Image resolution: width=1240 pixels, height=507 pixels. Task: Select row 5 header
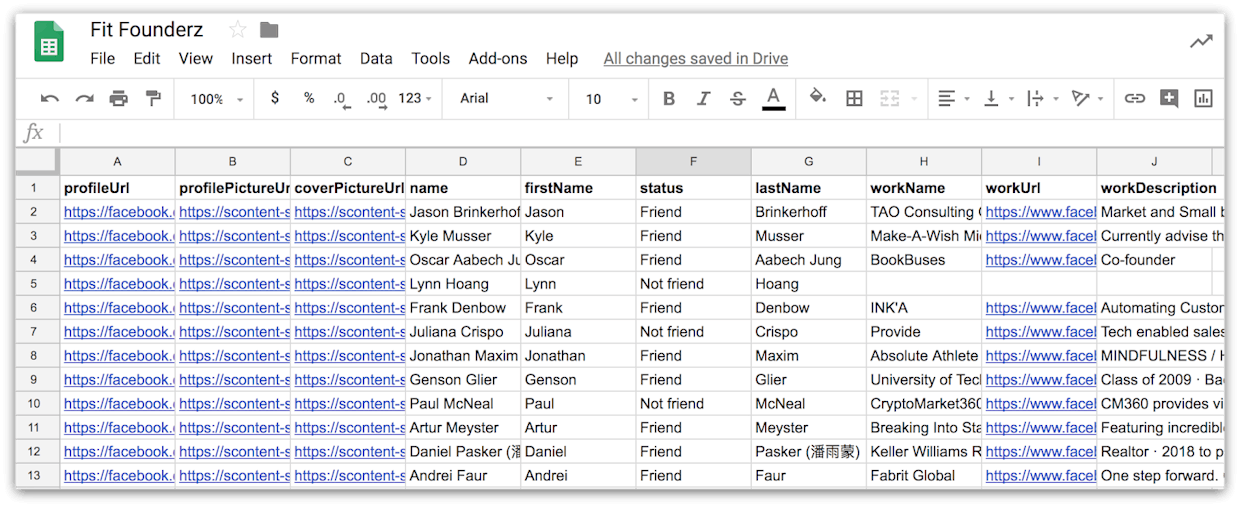click(x=37, y=284)
